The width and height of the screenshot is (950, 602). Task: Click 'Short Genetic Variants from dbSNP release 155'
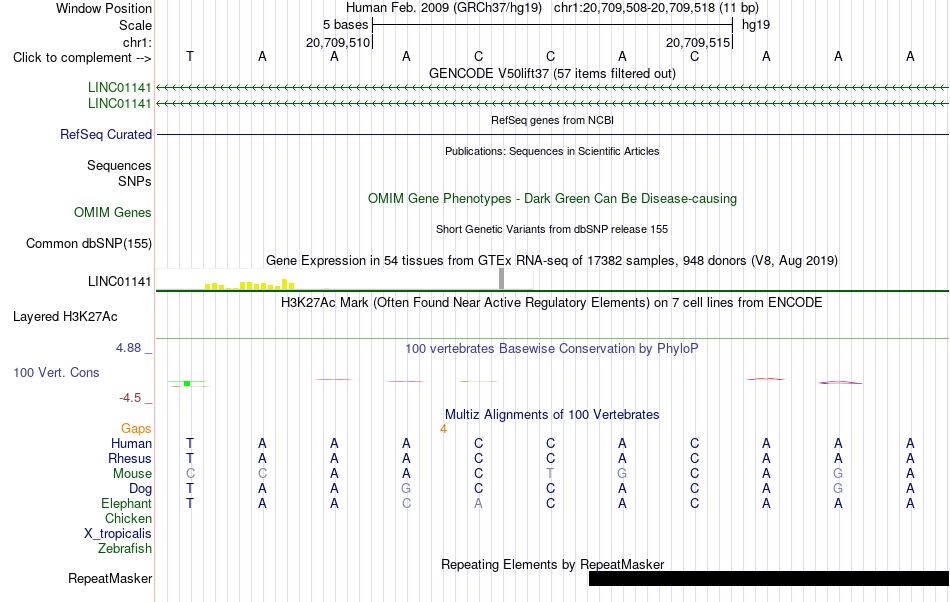click(552, 229)
